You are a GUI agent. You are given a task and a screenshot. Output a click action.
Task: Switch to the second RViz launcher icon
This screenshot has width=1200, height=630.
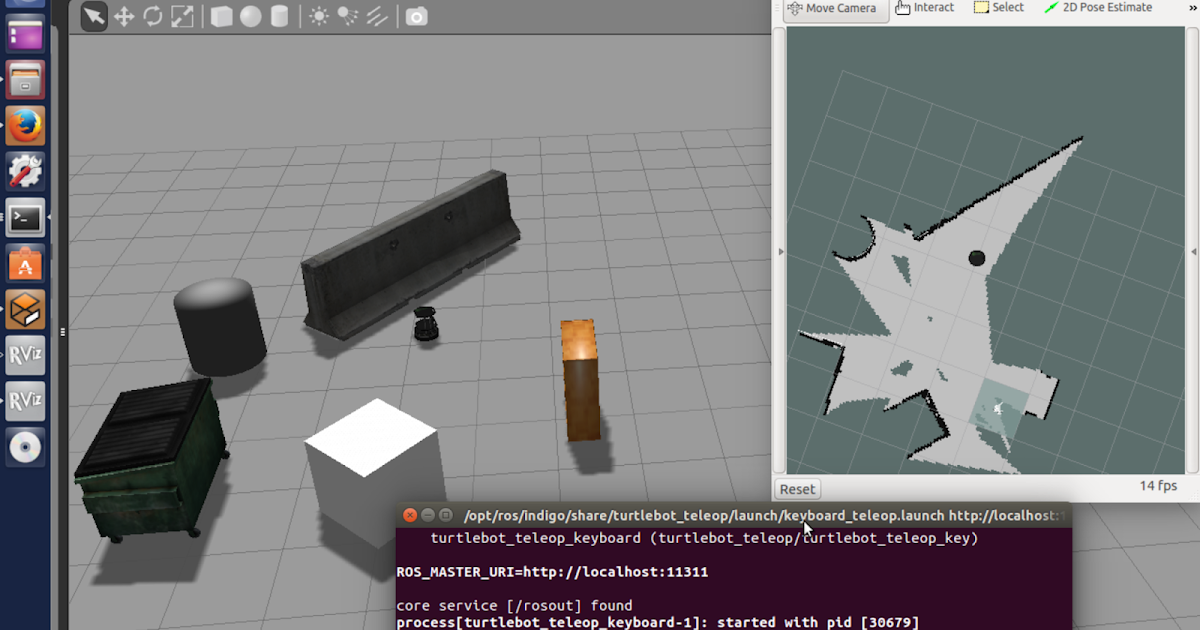click(x=25, y=401)
